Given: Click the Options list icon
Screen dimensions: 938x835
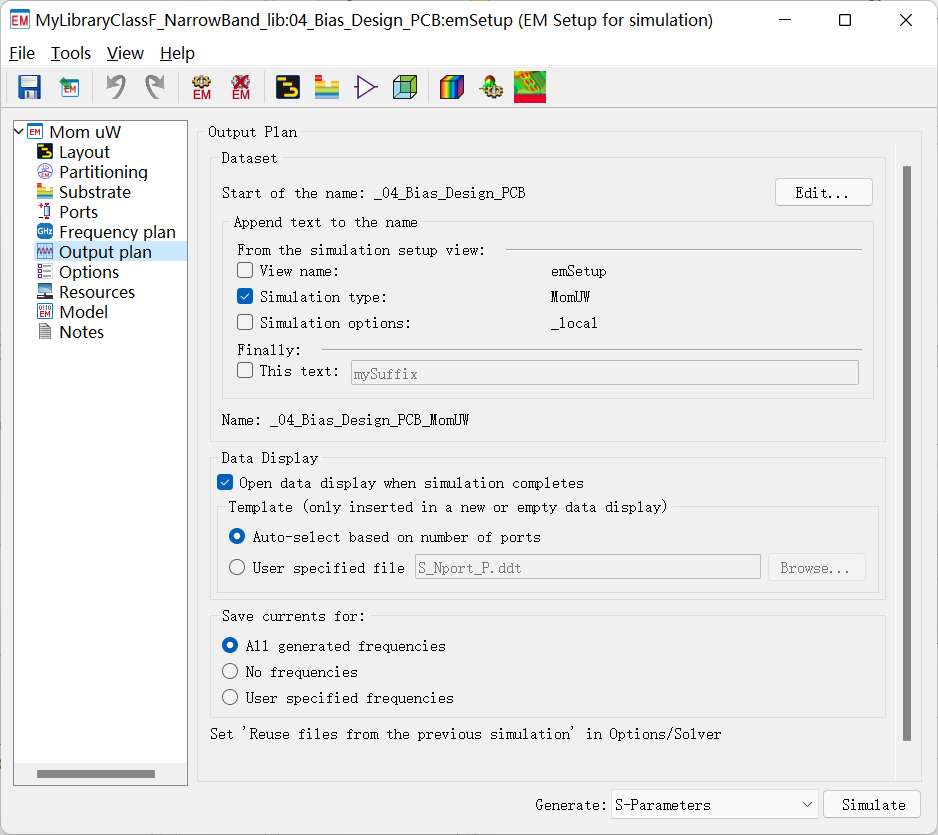Looking at the screenshot, I should point(45,272).
